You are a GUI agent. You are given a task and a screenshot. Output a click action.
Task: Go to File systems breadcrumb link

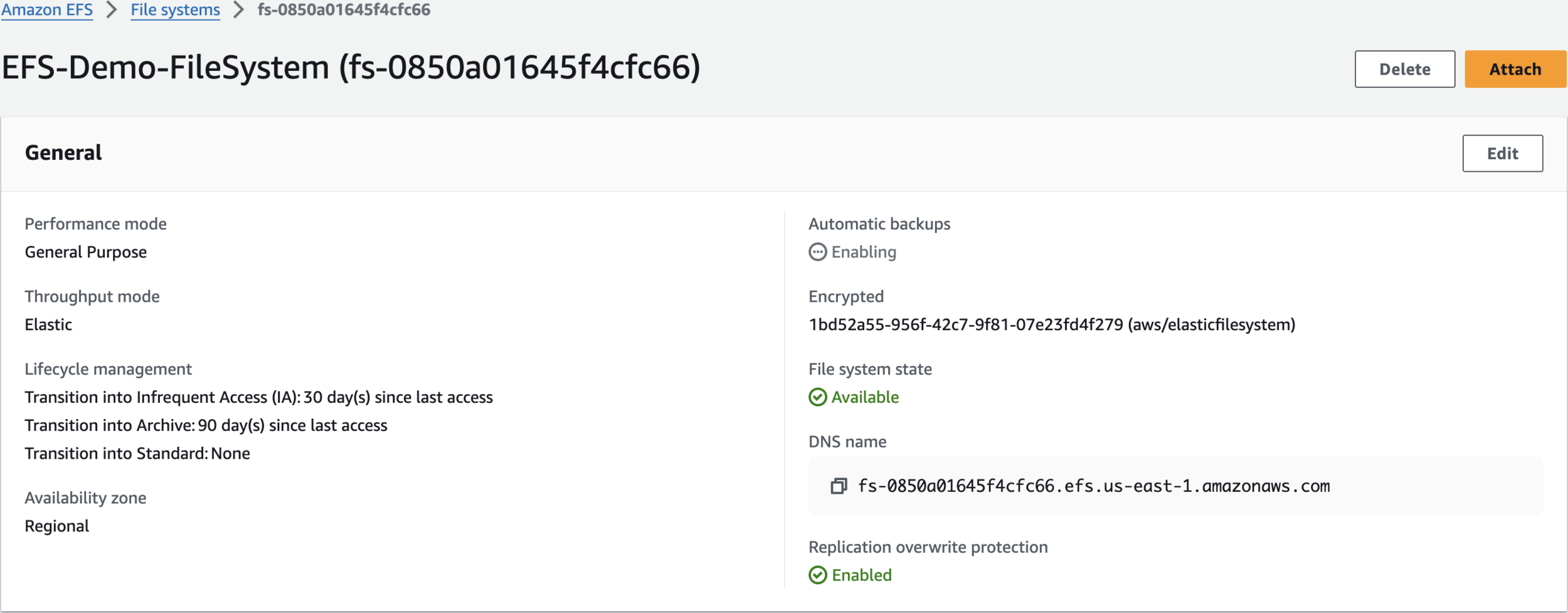point(175,10)
